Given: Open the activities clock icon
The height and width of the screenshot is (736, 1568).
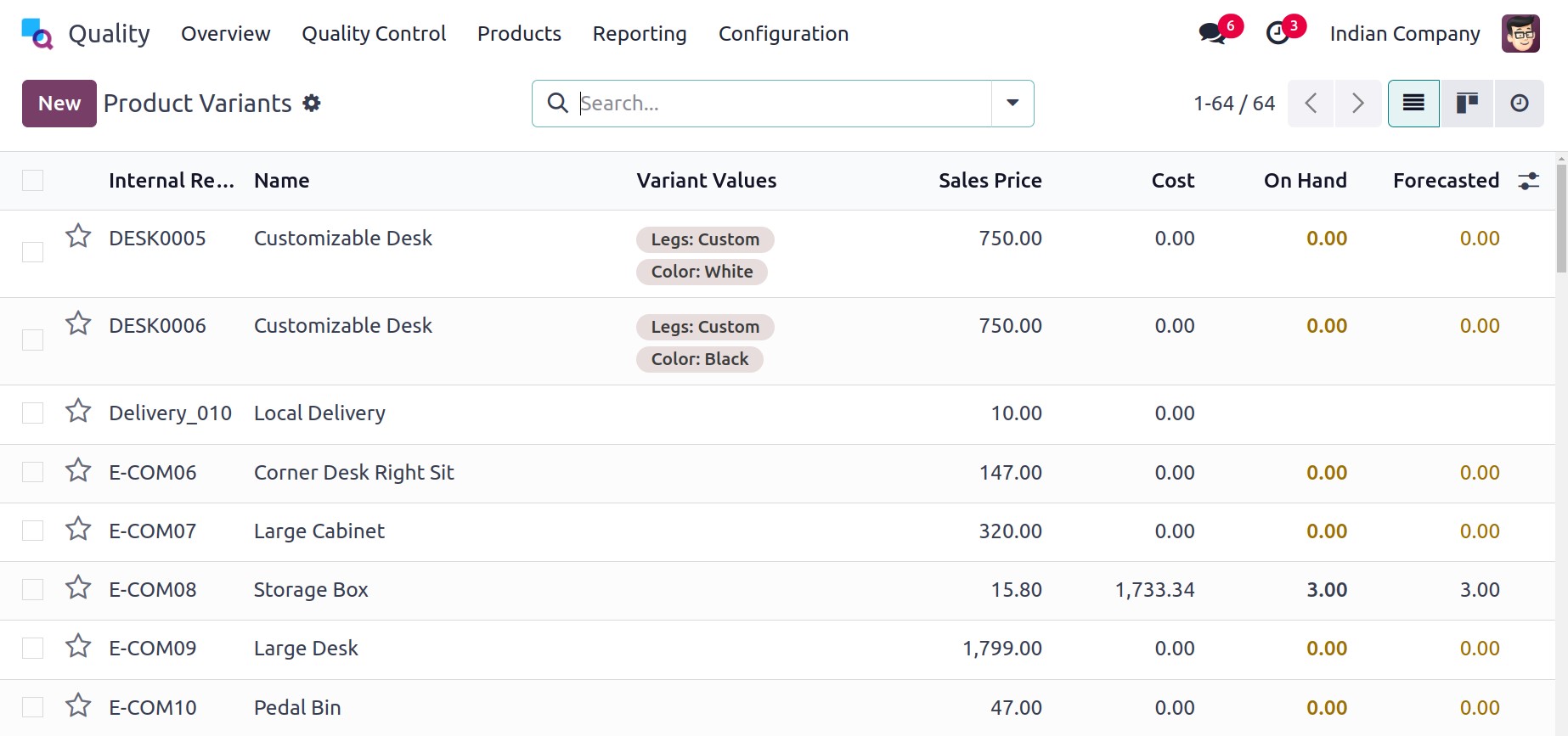Looking at the screenshot, I should click(x=1278, y=34).
